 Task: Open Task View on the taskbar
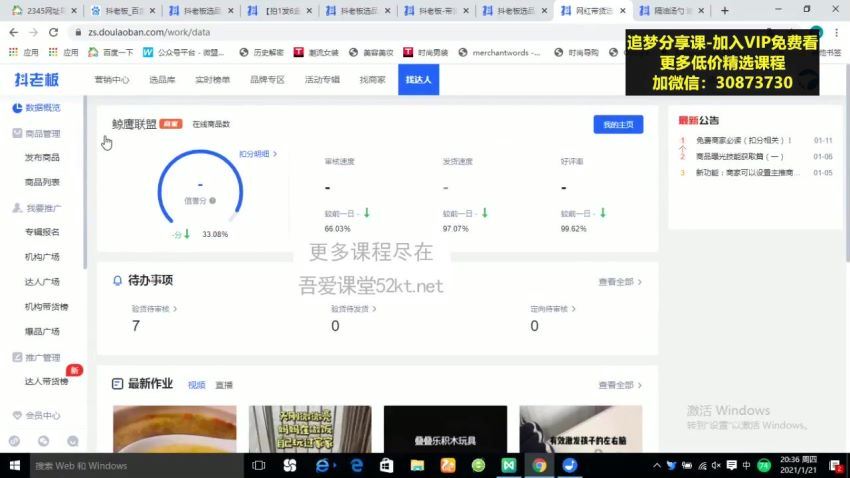coord(259,466)
